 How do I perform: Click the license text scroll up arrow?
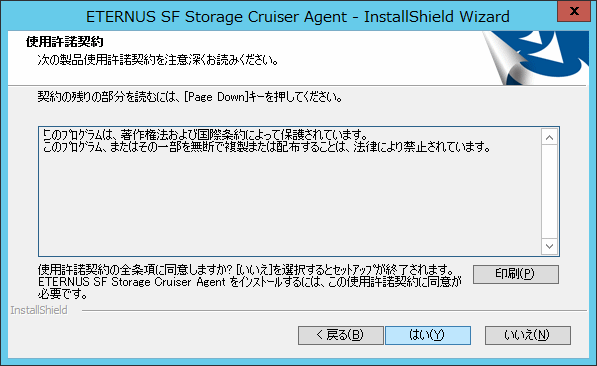pos(549,137)
